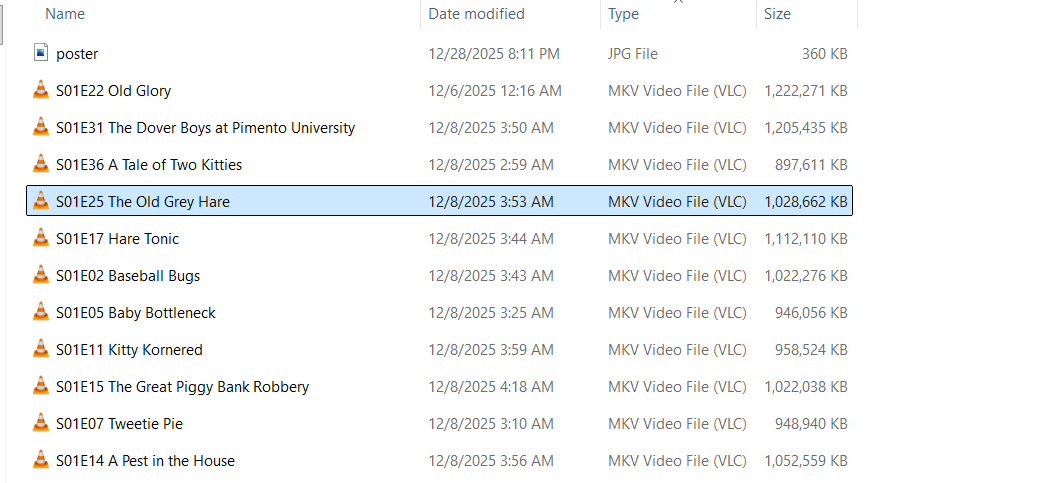1051x483 pixels.
Task: Click the VLC icon for Old Glory
Action: [x=40, y=91]
